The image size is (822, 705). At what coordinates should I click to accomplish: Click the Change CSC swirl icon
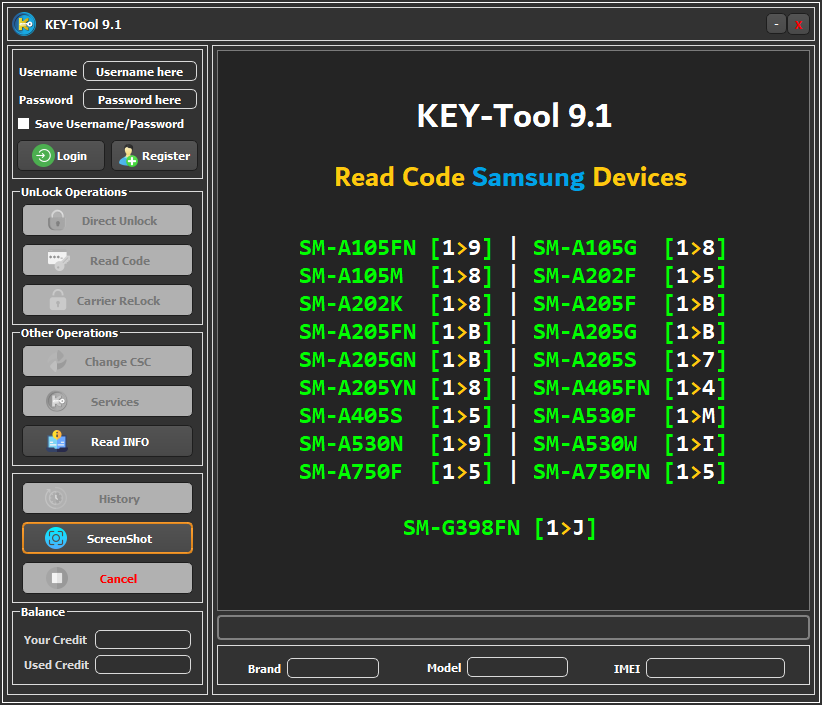click(x=57, y=361)
